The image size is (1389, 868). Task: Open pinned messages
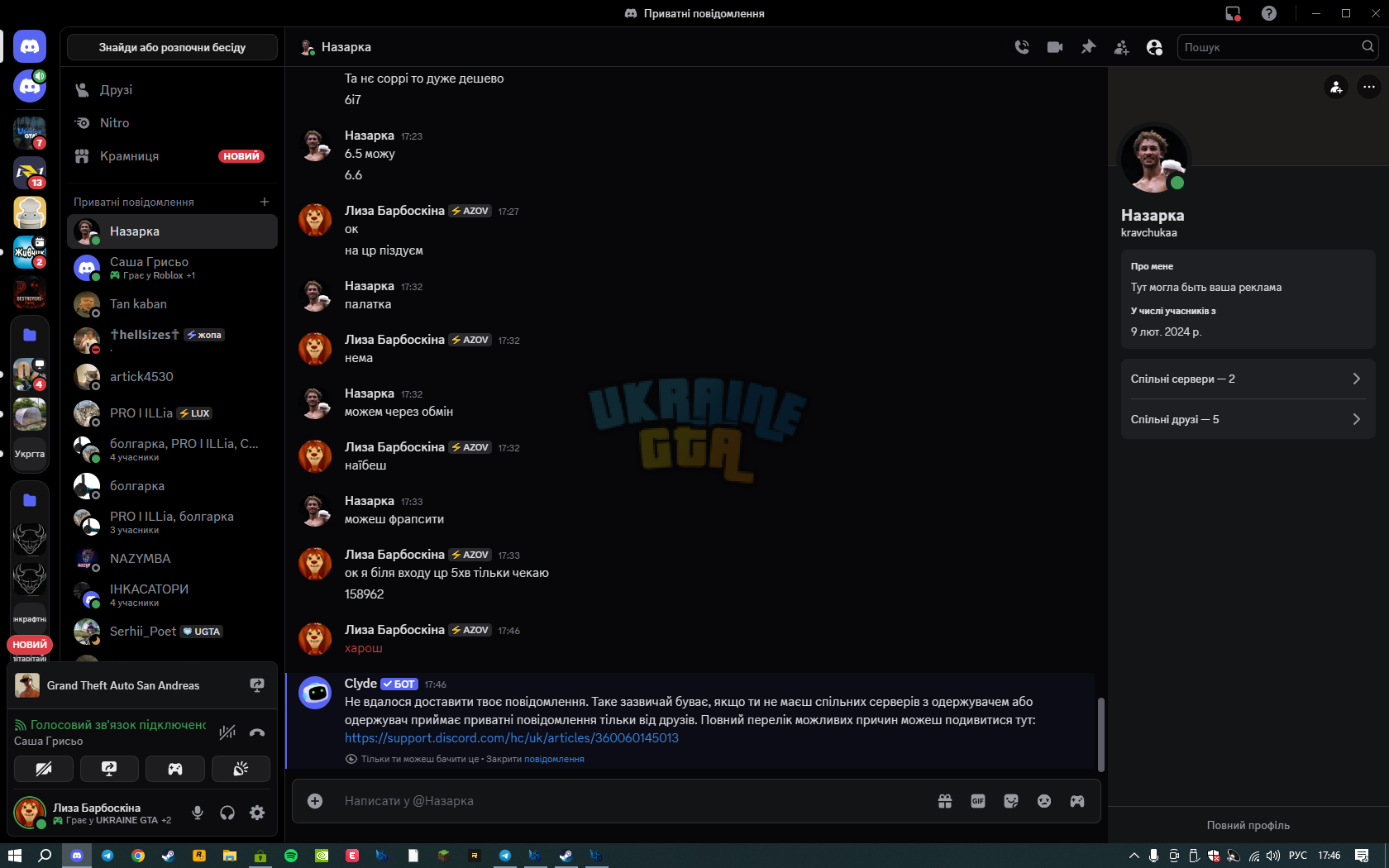[x=1088, y=47]
